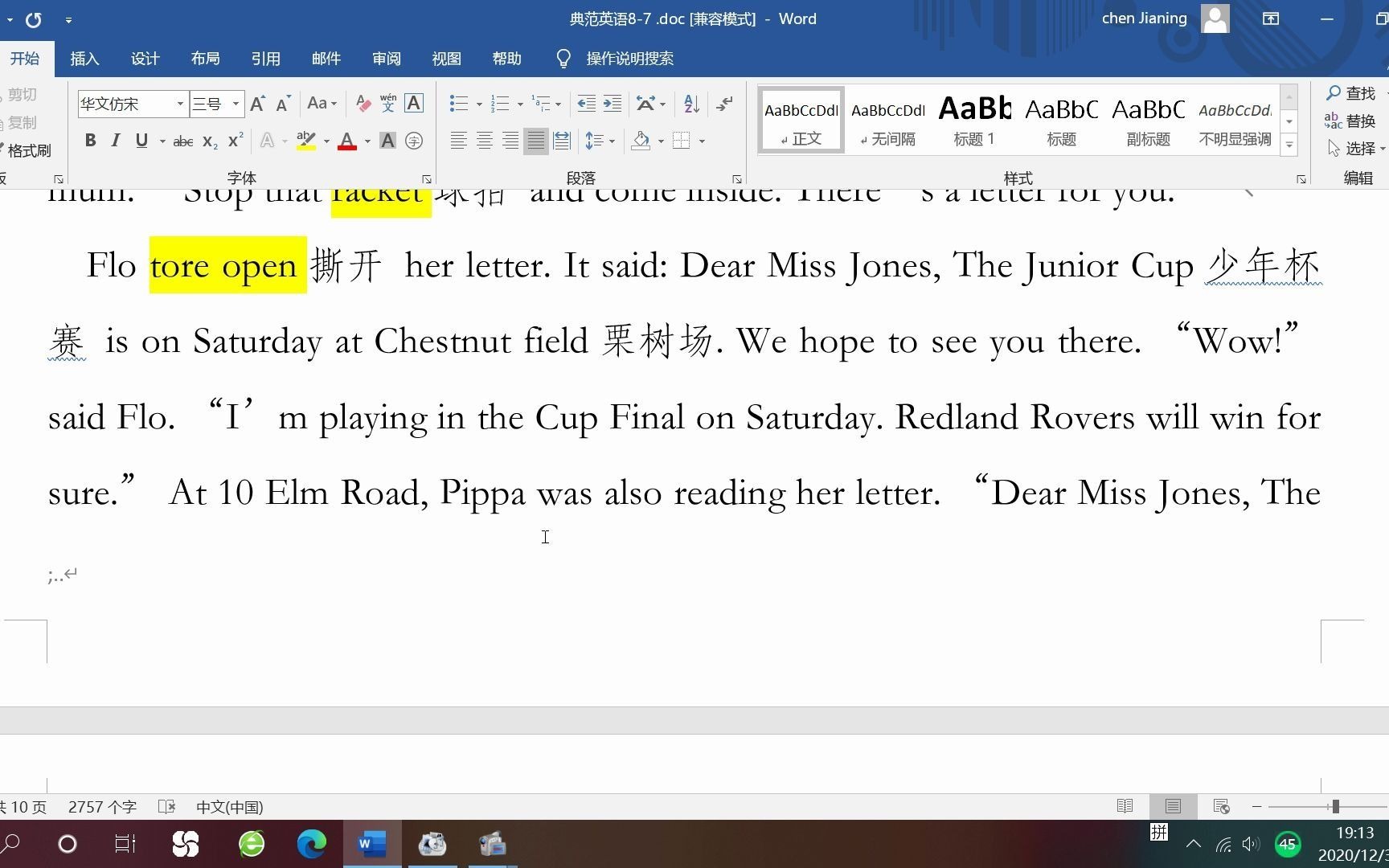Apply red font color
Screen dimensions: 1389x868
coord(347,141)
